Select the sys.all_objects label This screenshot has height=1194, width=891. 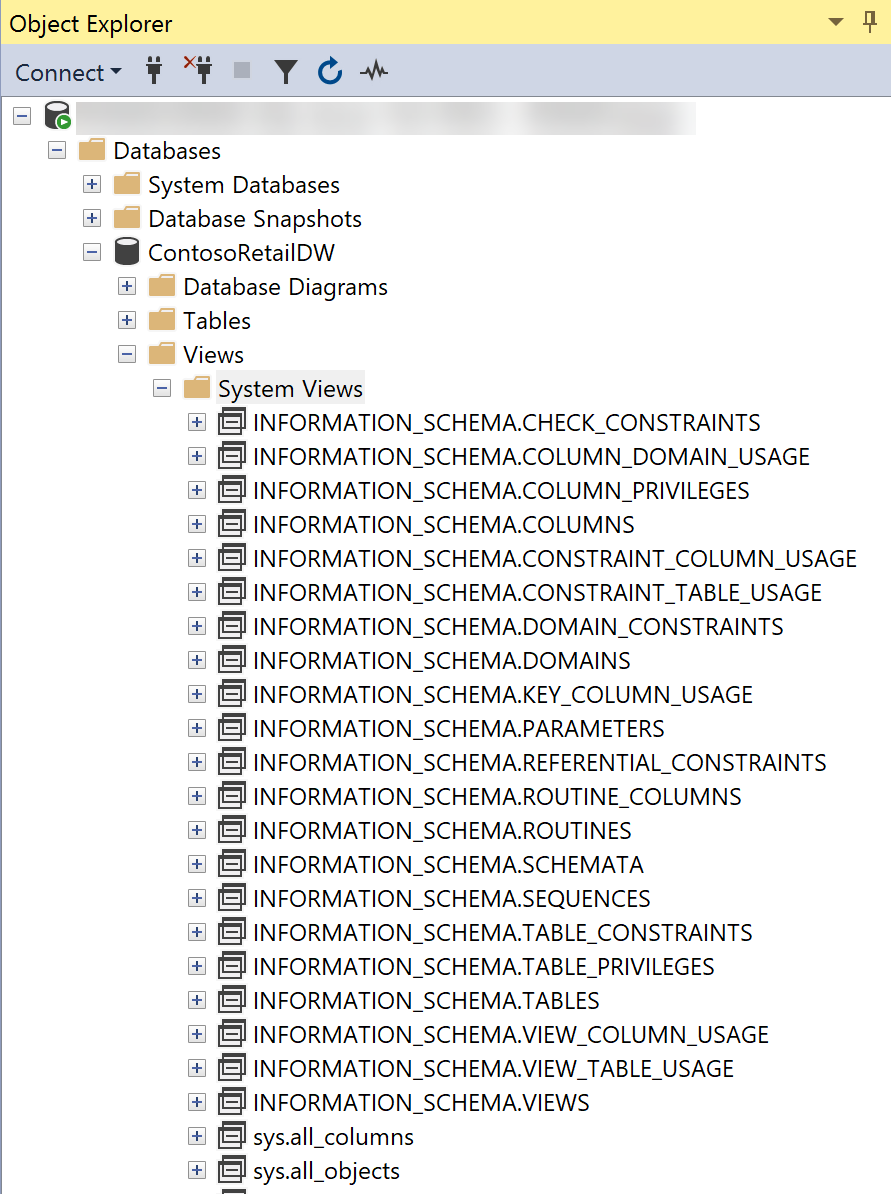tap(326, 1171)
